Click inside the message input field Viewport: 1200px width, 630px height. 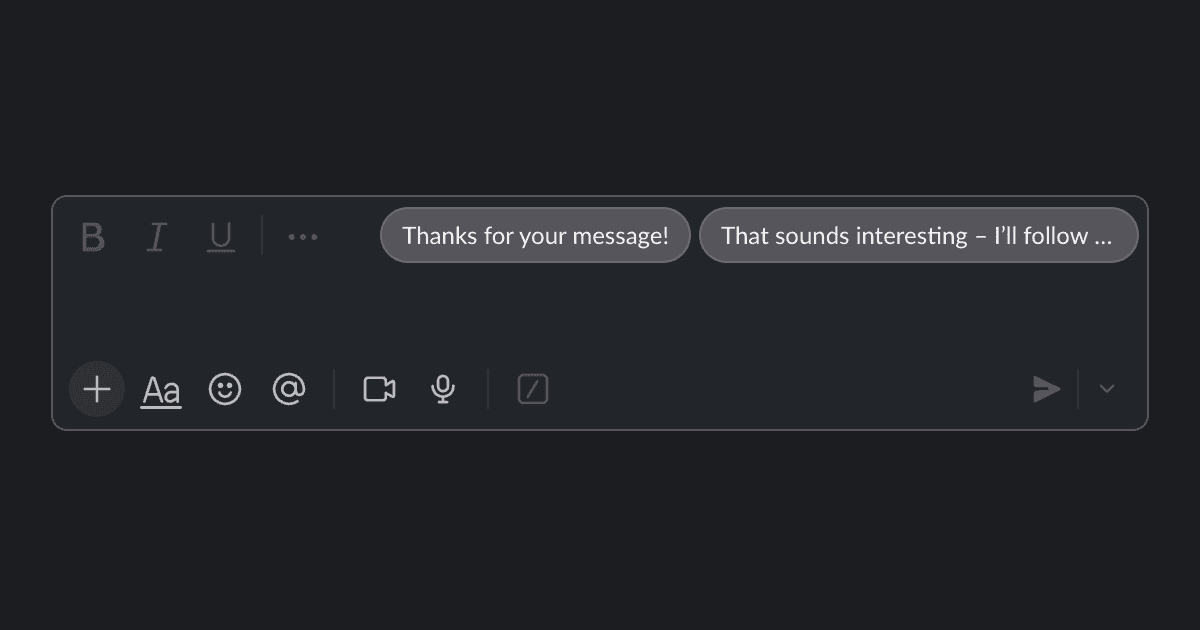pos(600,310)
